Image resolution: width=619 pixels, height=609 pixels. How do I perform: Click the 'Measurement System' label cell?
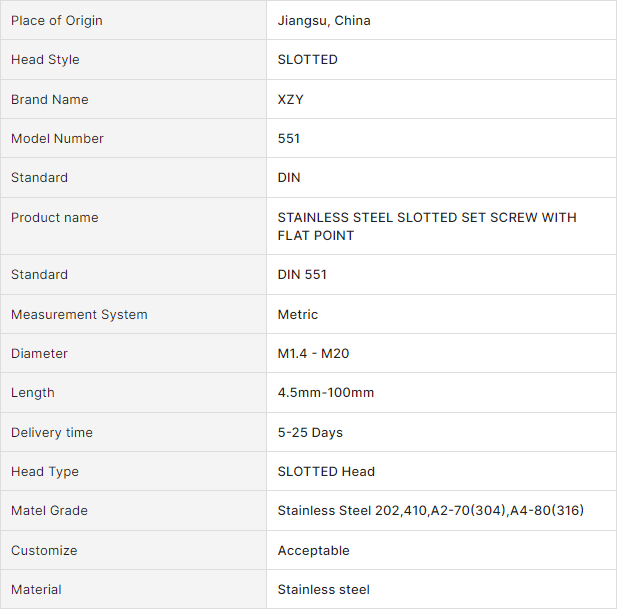click(x=79, y=315)
